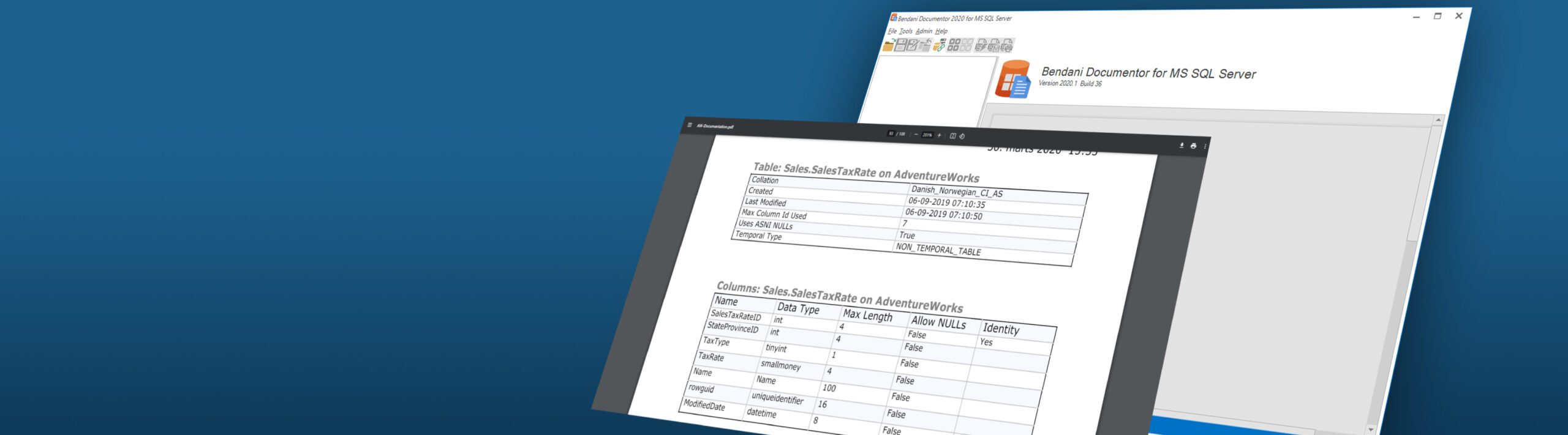
Task: Click the '100' max length cell
Action: click(829, 388)
